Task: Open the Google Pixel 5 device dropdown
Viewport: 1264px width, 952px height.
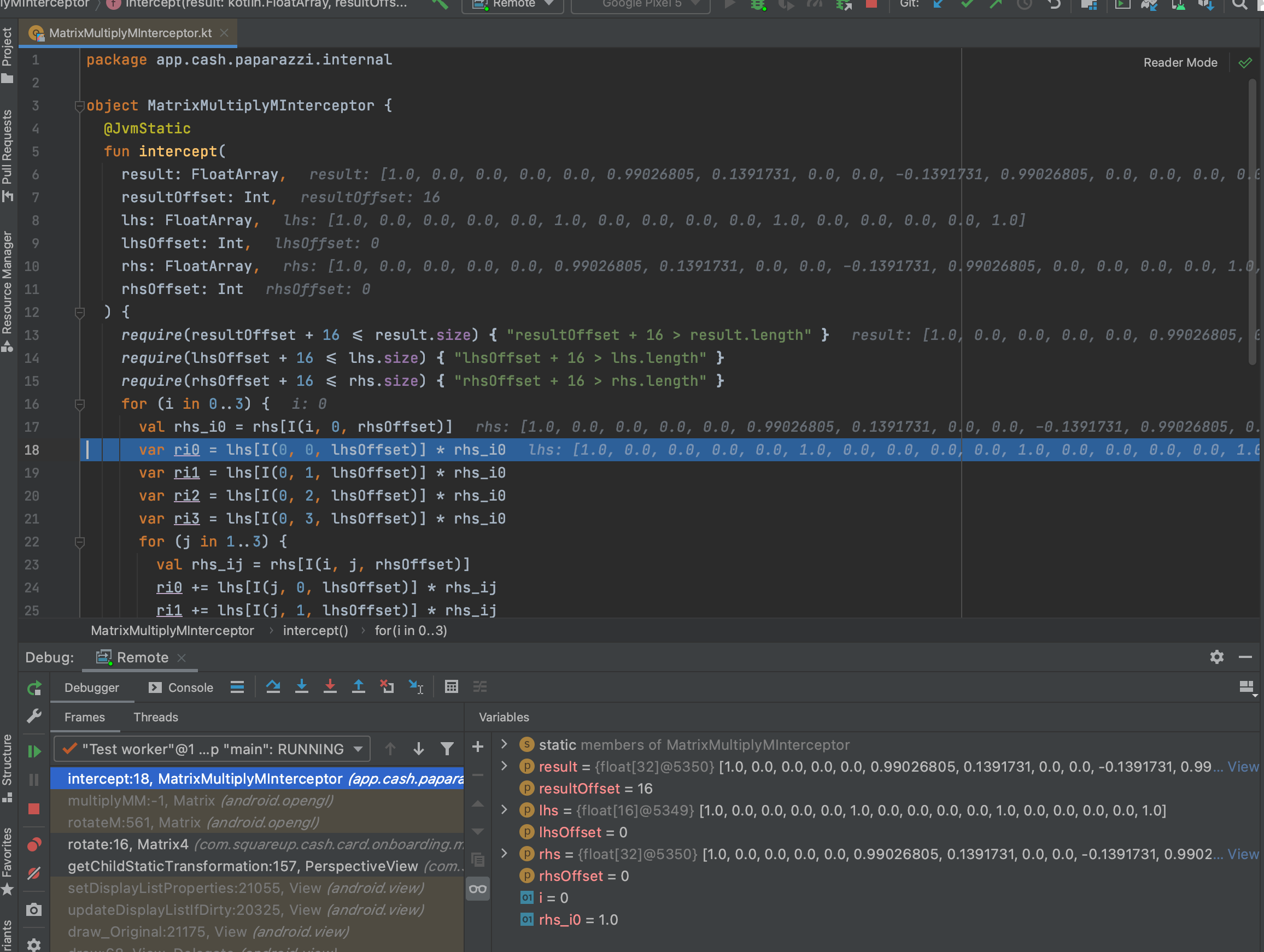Action: [x=640, y=4]
